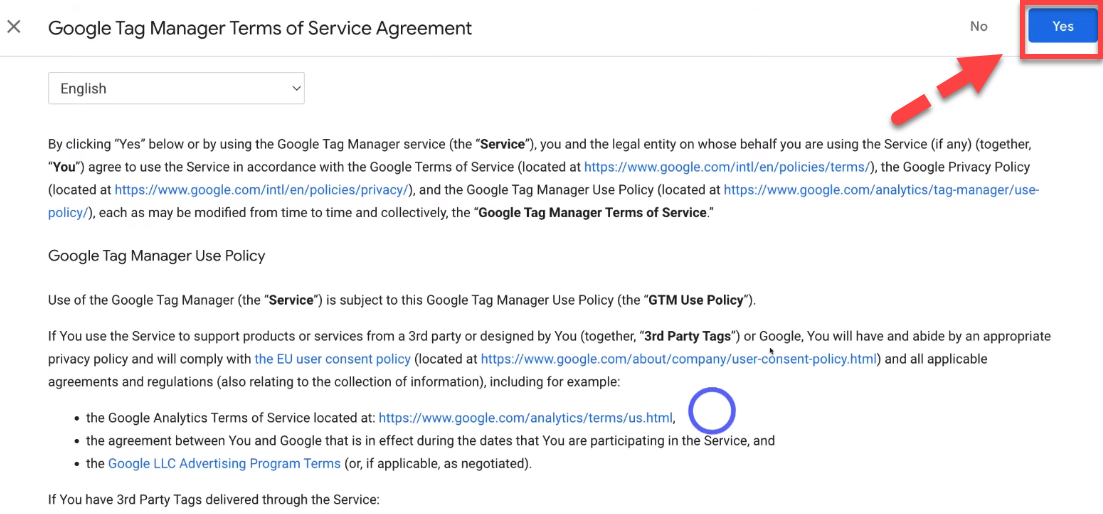The image size is (1103, 514).
Task: Click 'If You have 3rd Party Tags delivered' line
Action: (x=214, y=501)
